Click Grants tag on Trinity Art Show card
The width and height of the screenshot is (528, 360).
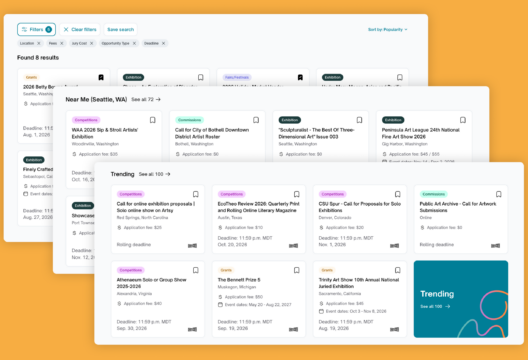[327, 270]
